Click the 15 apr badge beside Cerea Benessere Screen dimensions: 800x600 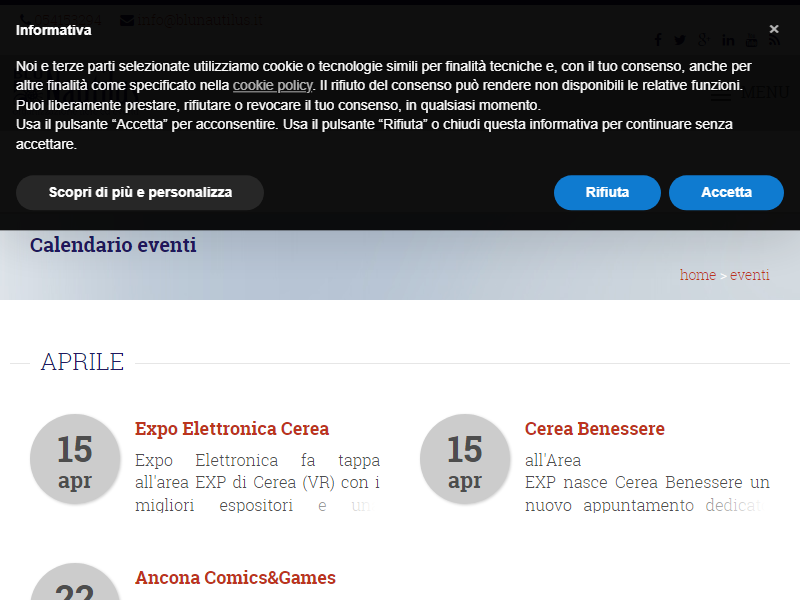(465, 459)
